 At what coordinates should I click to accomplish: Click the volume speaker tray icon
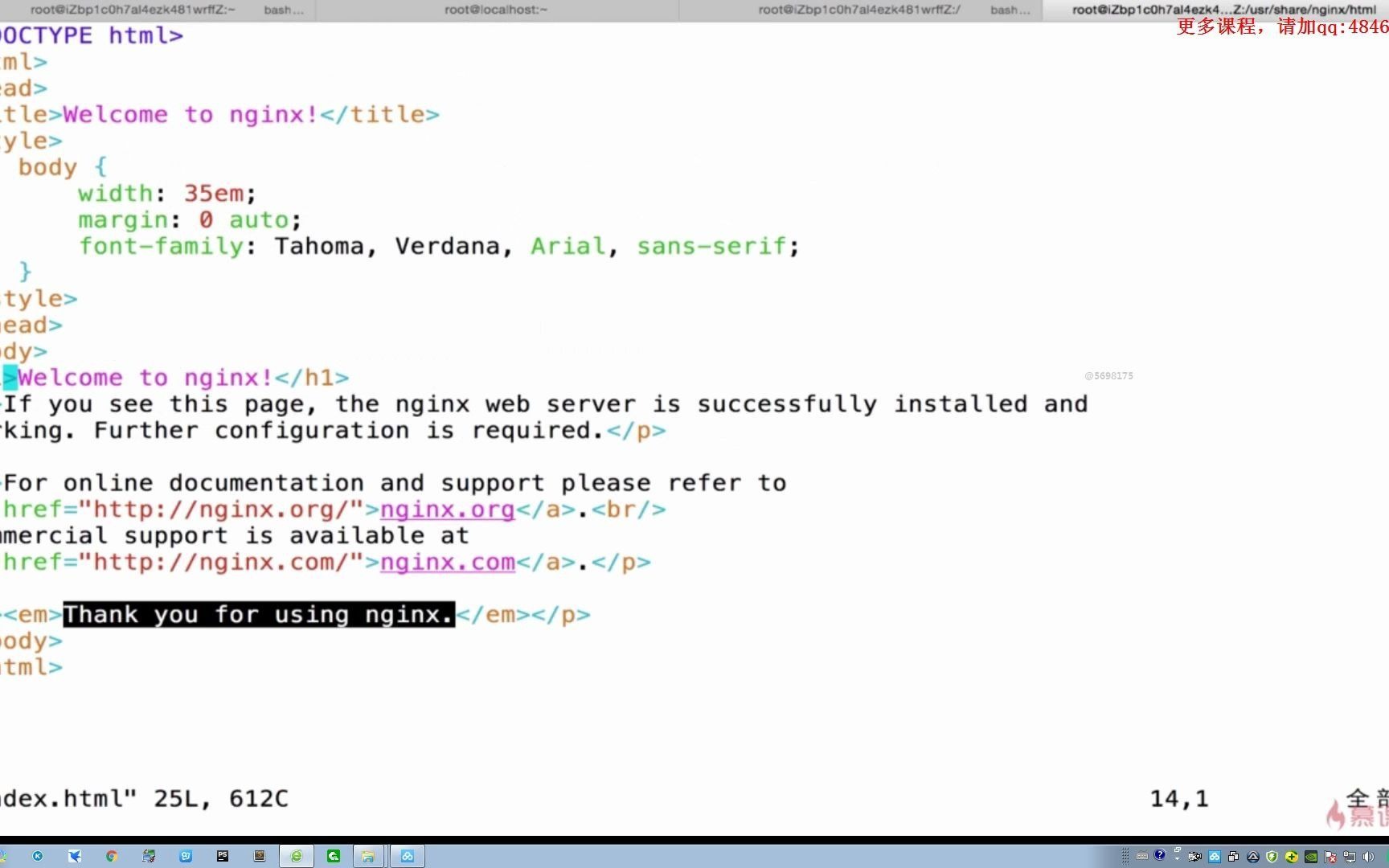point(1368,857)
